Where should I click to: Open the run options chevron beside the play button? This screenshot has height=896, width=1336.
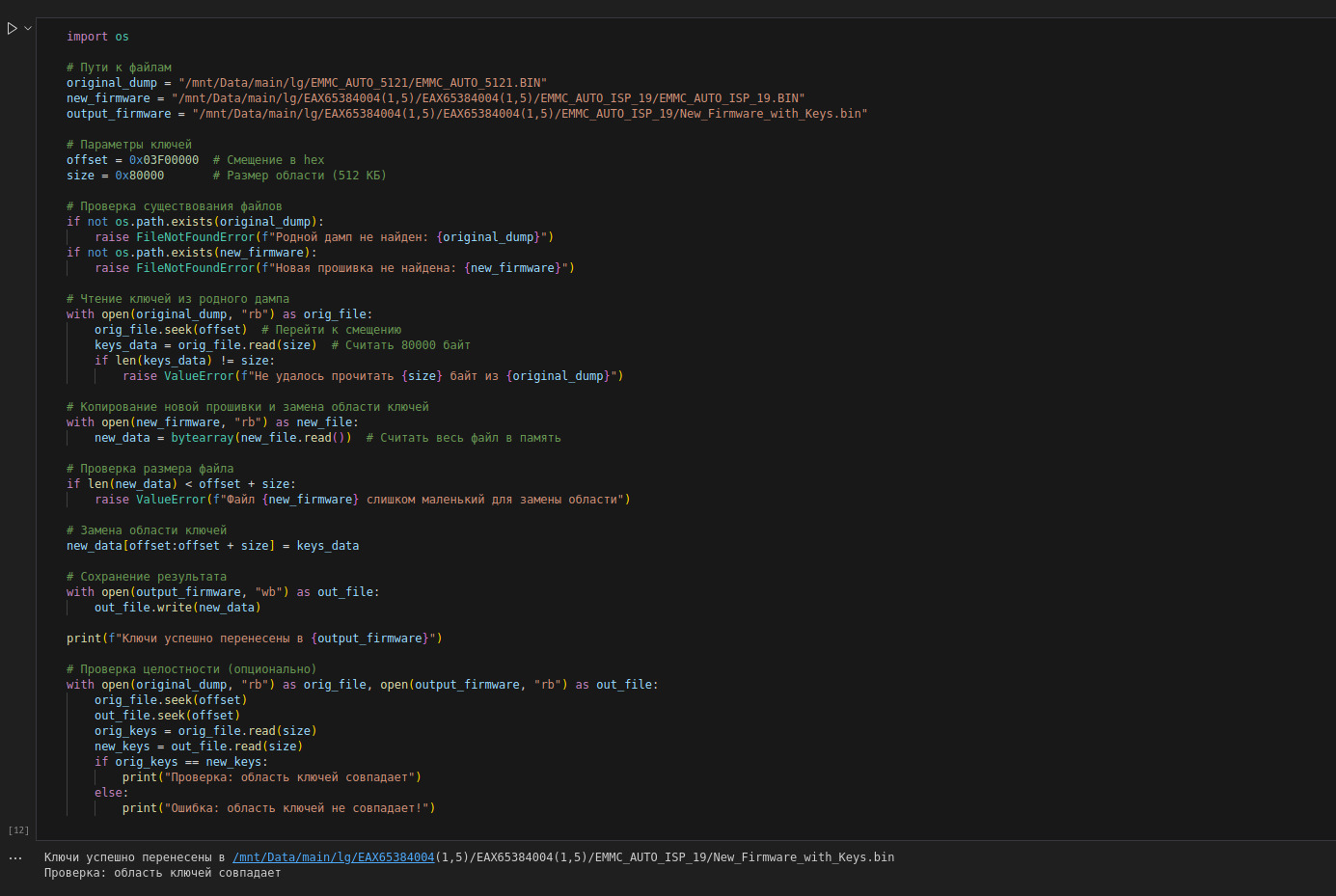(x=28, y=29)
